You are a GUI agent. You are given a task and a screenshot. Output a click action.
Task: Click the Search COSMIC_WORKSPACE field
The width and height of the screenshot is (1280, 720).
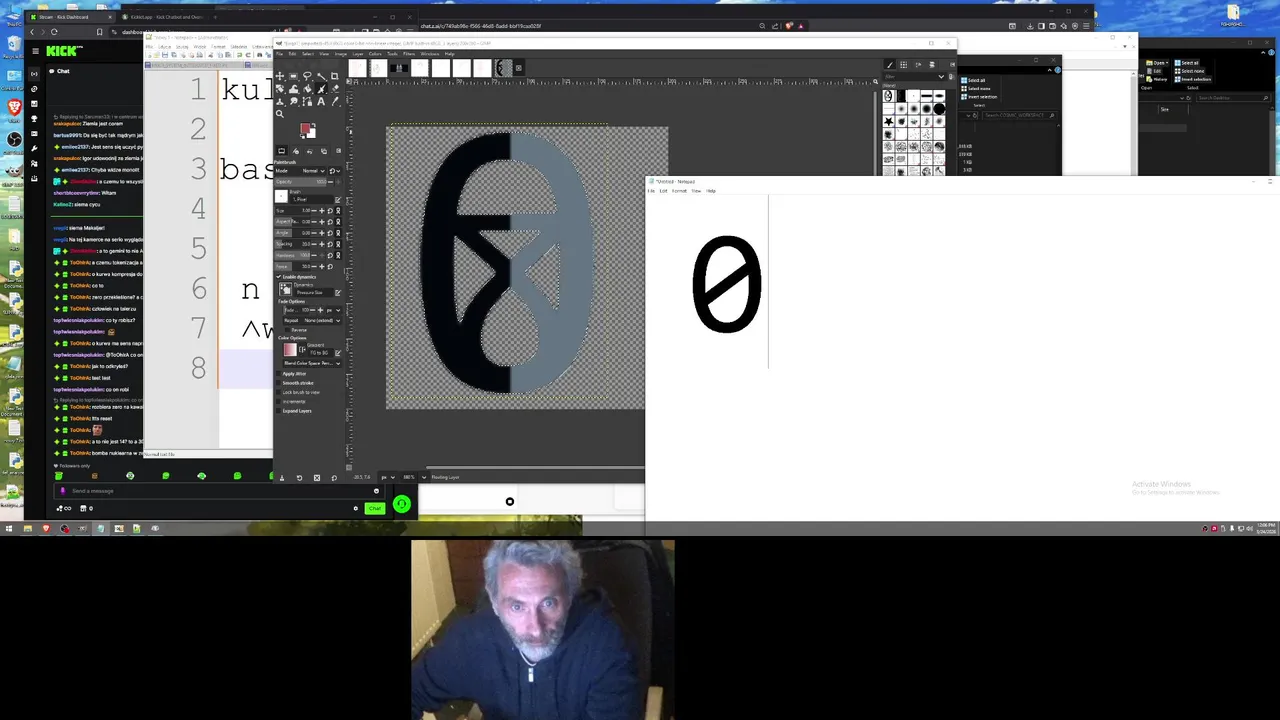click(x=1019, y=116)
